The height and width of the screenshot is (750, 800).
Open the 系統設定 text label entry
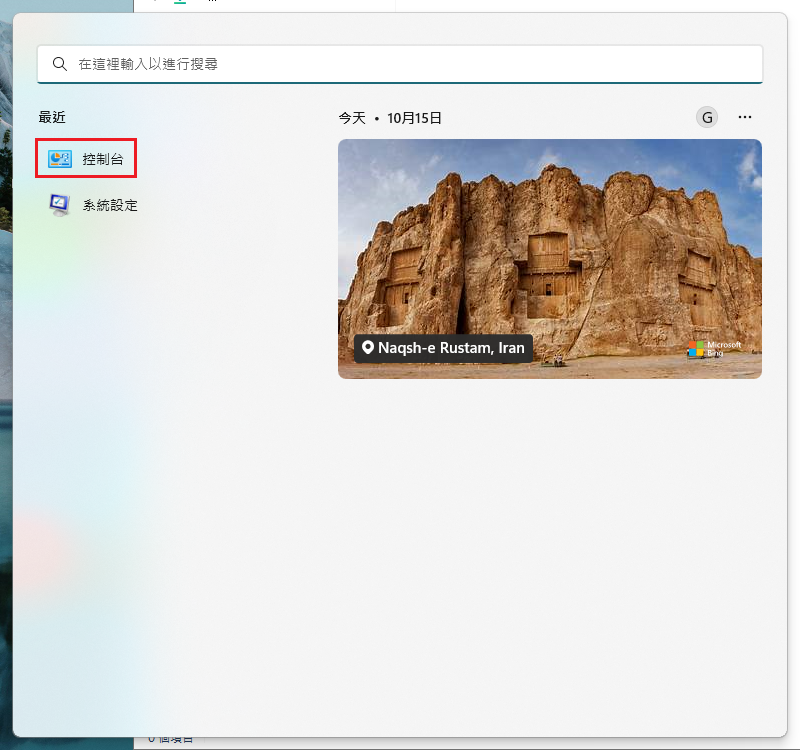point(110,205)
